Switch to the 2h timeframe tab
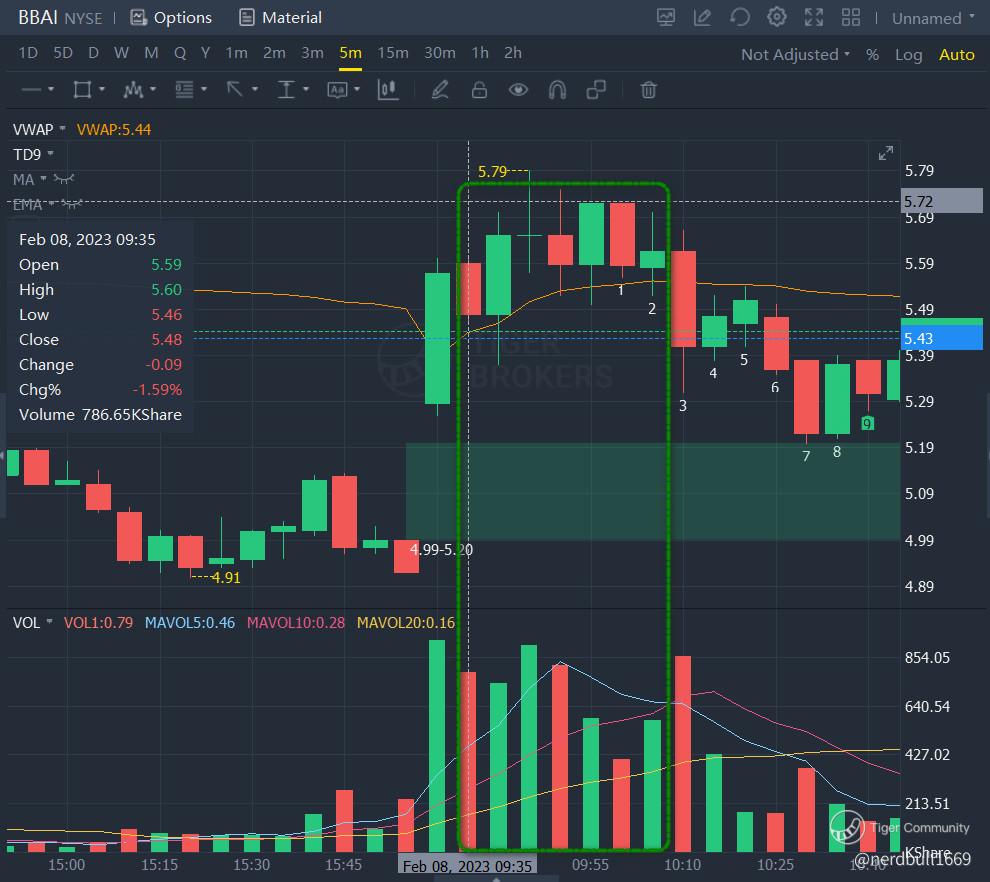This screenshot has width=990, height=882. click(513, 53)
